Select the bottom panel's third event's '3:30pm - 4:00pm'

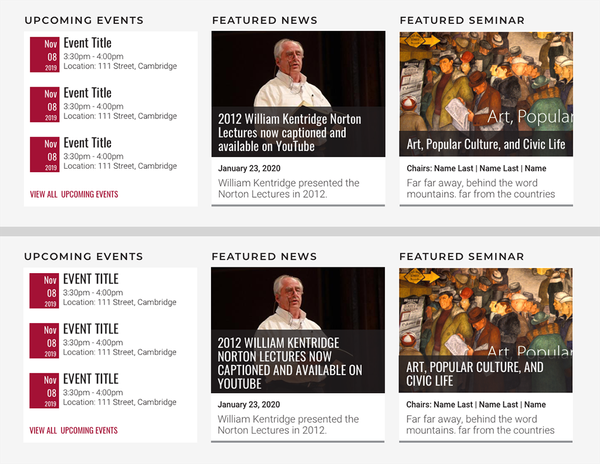coord(93,392)
